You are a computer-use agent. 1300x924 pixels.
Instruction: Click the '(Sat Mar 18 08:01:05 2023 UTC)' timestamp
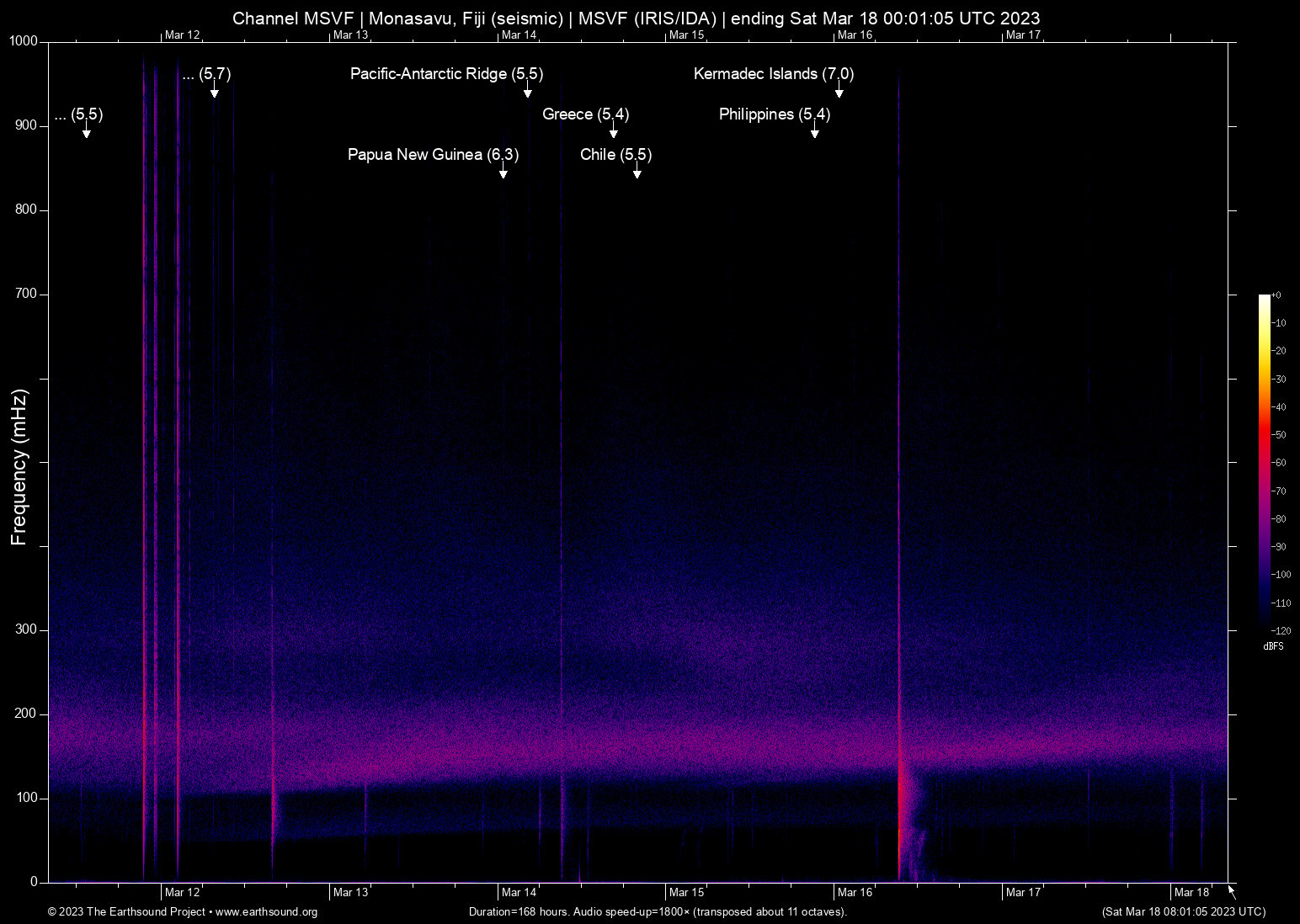1184,912
